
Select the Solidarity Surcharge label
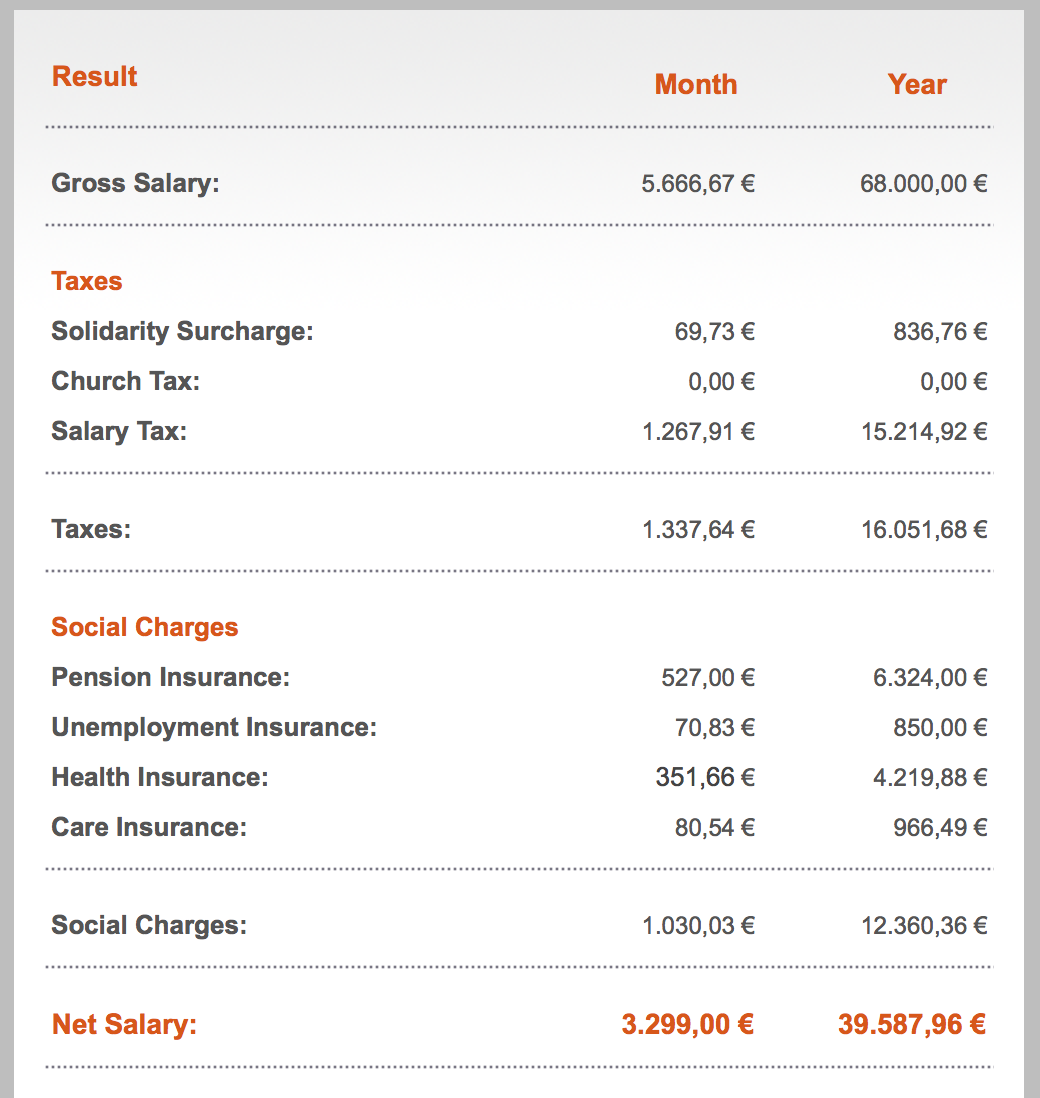click(182, 332)
